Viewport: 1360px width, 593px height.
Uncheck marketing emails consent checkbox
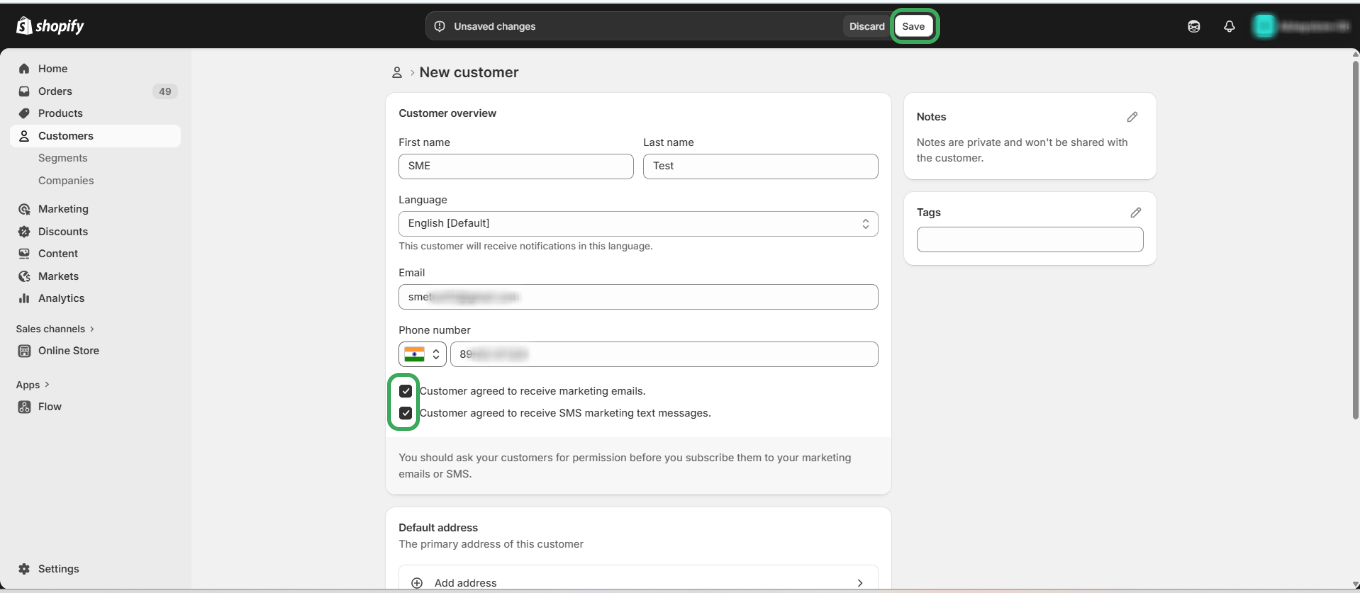405,391
